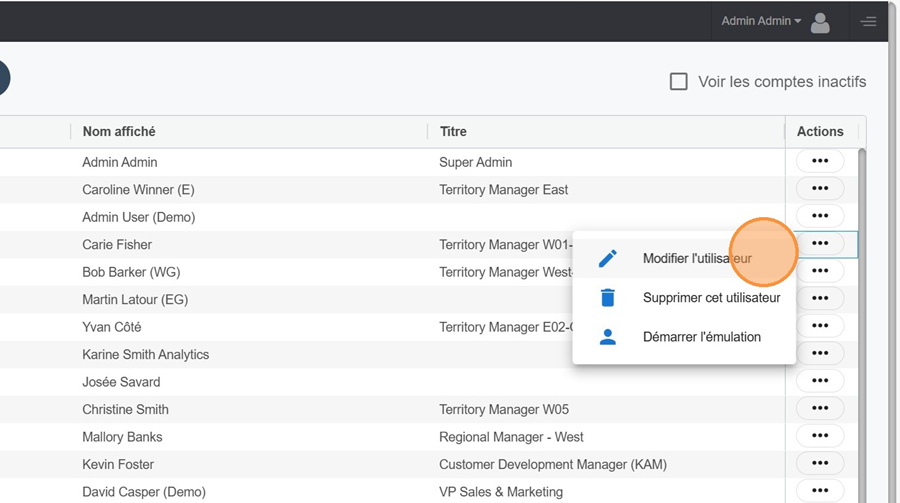
Task: Click the user avatar icon in header
Action: click(x=820, y=22)
